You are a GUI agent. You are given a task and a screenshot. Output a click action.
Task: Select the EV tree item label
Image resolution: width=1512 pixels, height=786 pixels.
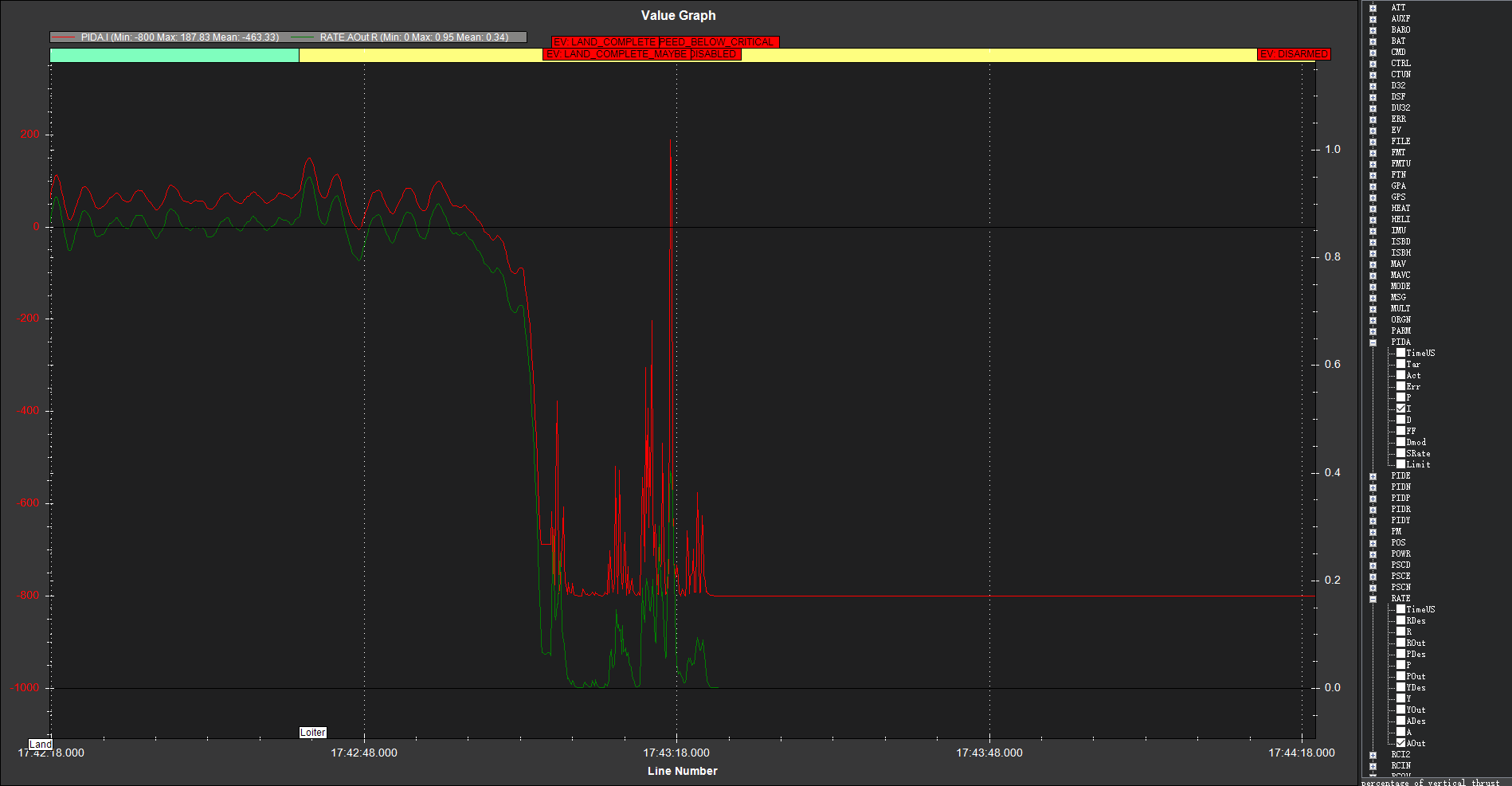[x=1396, y=130]
